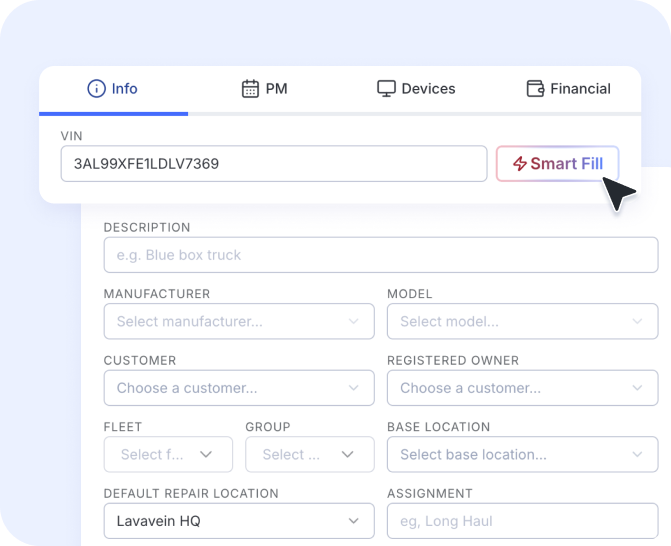Viewport: 671px width, 546px height.
Task: Switch to the PM tab
Action: click(x=265, y=89)
